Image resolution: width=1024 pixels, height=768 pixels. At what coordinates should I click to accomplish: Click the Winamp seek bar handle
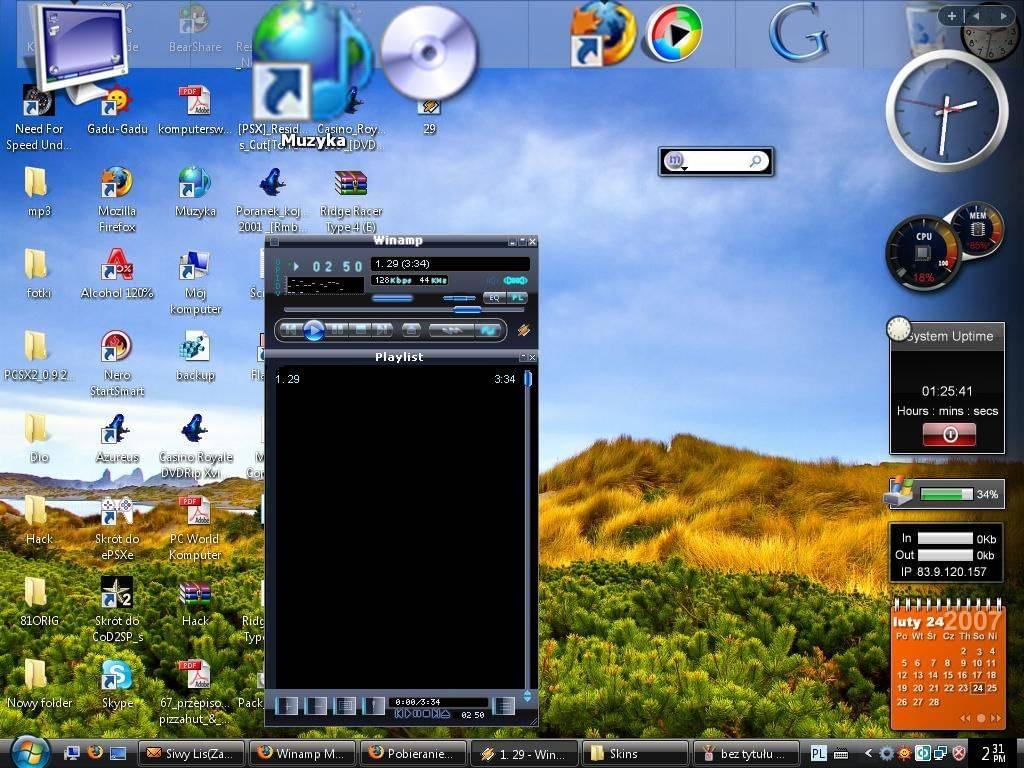coord(468,310)
